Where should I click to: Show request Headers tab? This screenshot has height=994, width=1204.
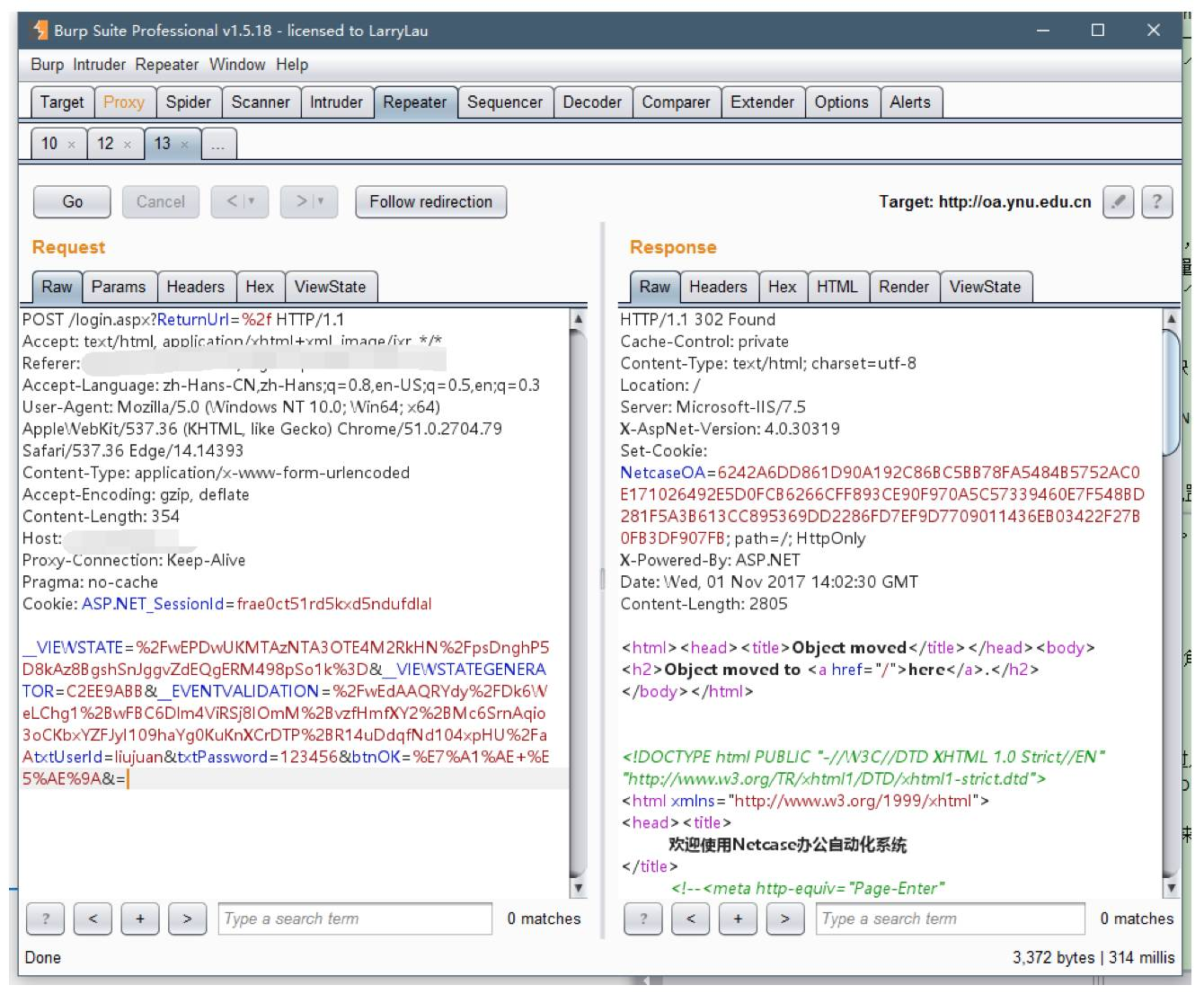click(x=196, y=287)
